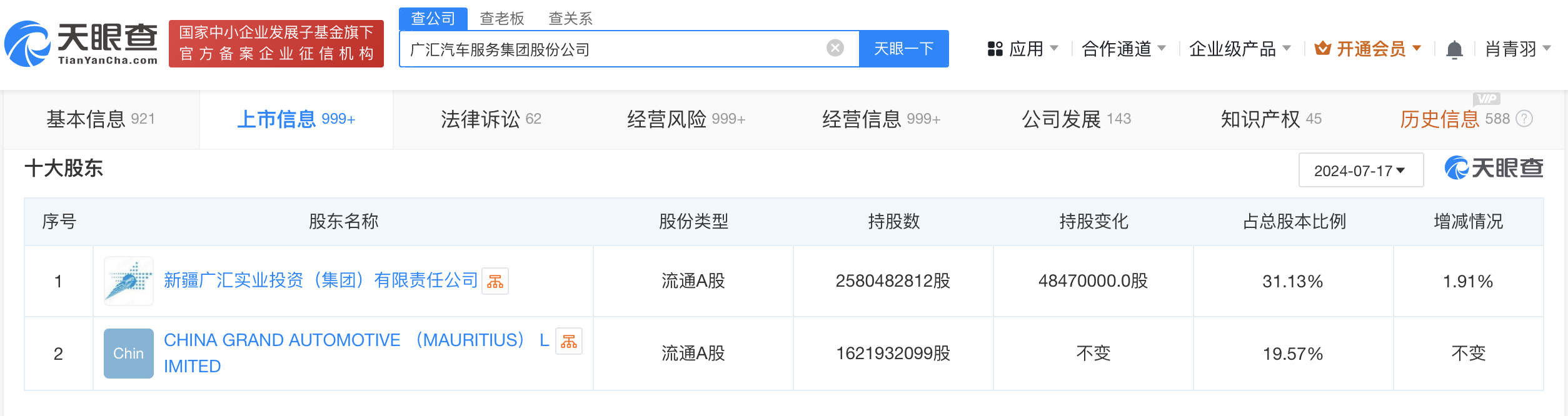Open the 经营风险 tab
The width and height of the screenshot is (1568, 416).
point(686,119)
